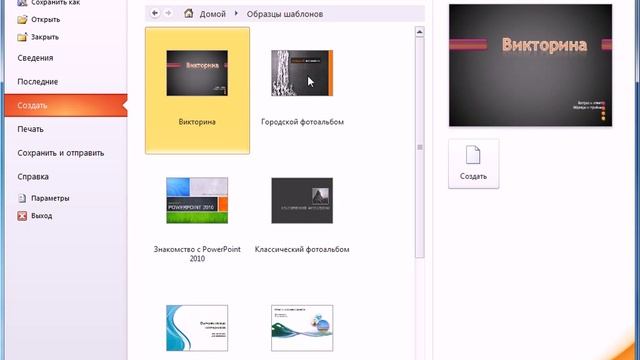Click the scroll up arrow of templates list
The width and height of the screenshot is (640, 360).
tap(420, 32)
